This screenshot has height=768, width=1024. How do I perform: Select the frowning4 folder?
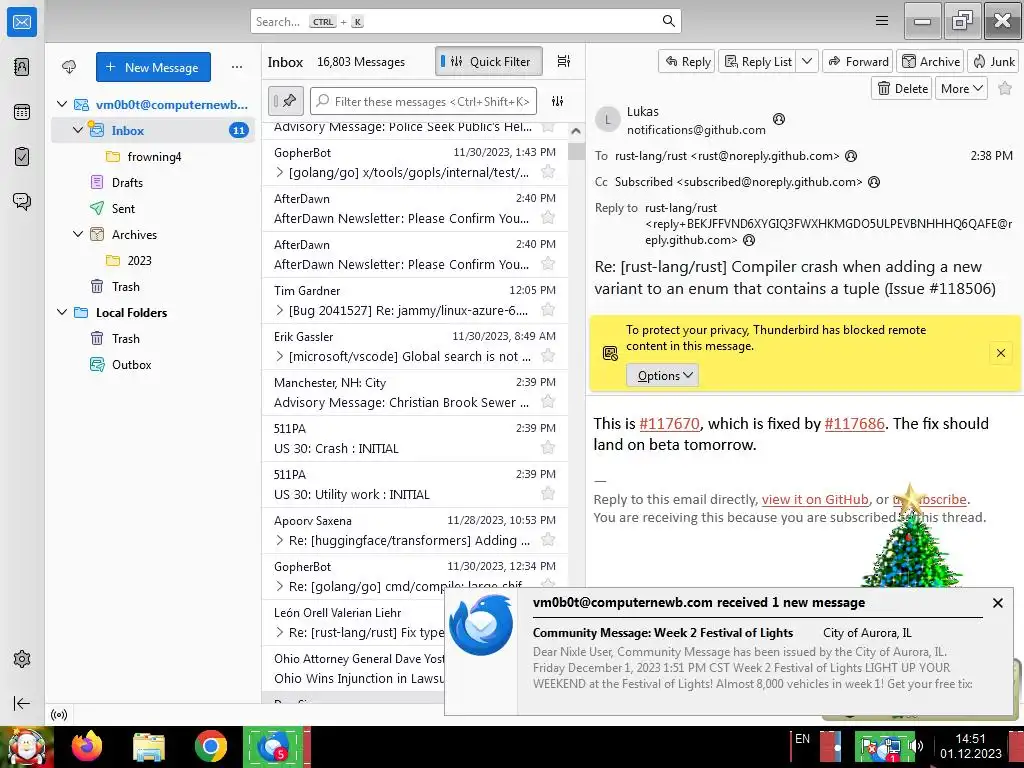154,156
